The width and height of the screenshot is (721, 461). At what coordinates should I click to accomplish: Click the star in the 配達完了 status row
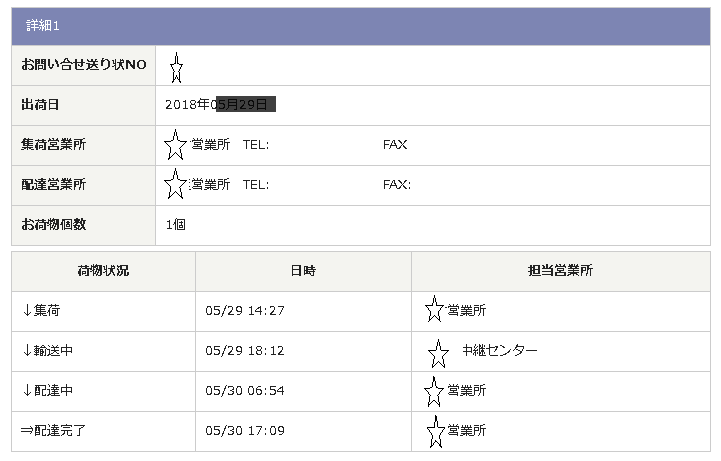(x=435, y=431)
